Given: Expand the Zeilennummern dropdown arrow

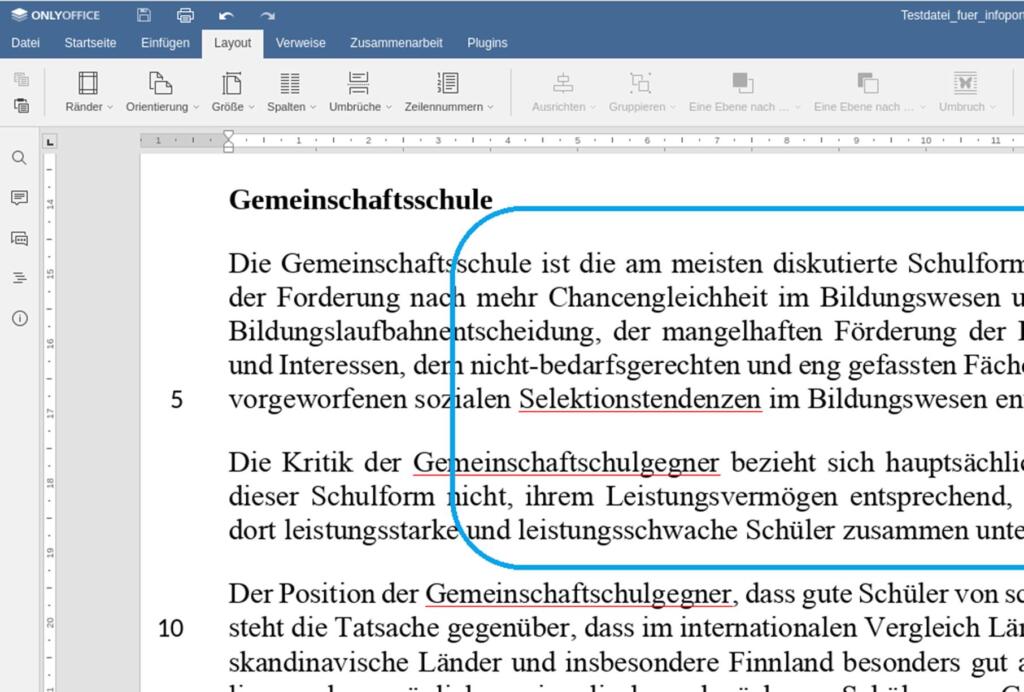Looking at the screenshot, I should 490,107.
